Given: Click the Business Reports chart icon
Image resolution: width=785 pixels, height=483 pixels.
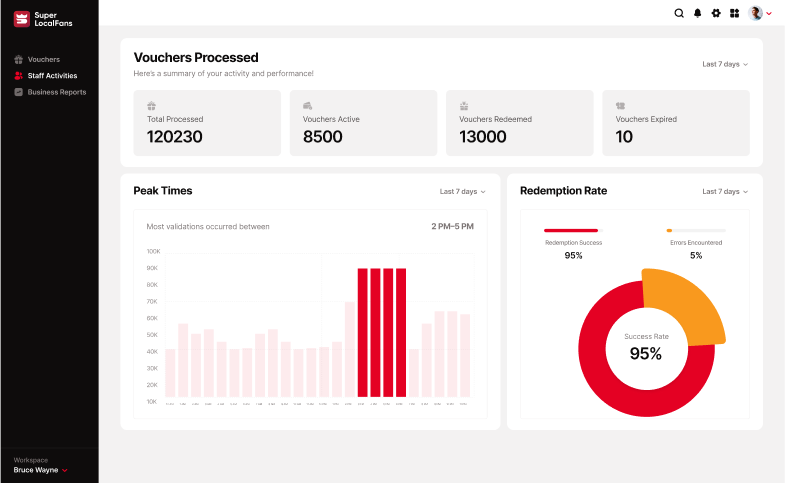Looking at the screenshot, I should click(x=18, y=92).
